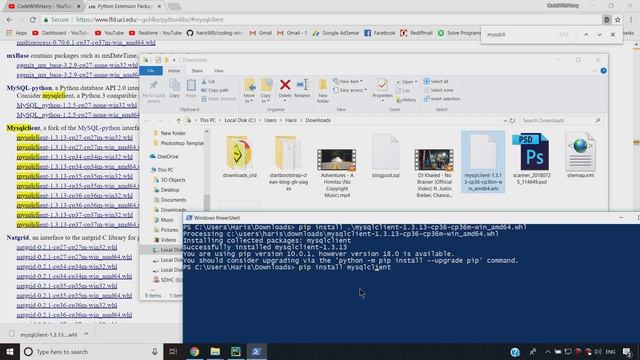Image resolution: width=640 pixels, height=360 pixels.
Task: Click Copy path in the Clipboard group
Action: (215, 90)
